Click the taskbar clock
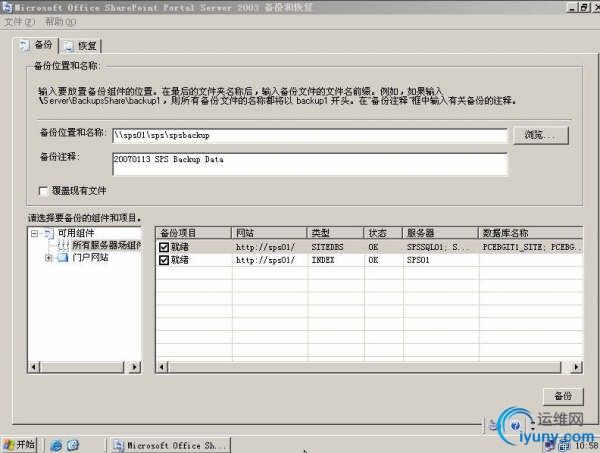This screenshot has height=453, width=600. click(x=587, y=446)
